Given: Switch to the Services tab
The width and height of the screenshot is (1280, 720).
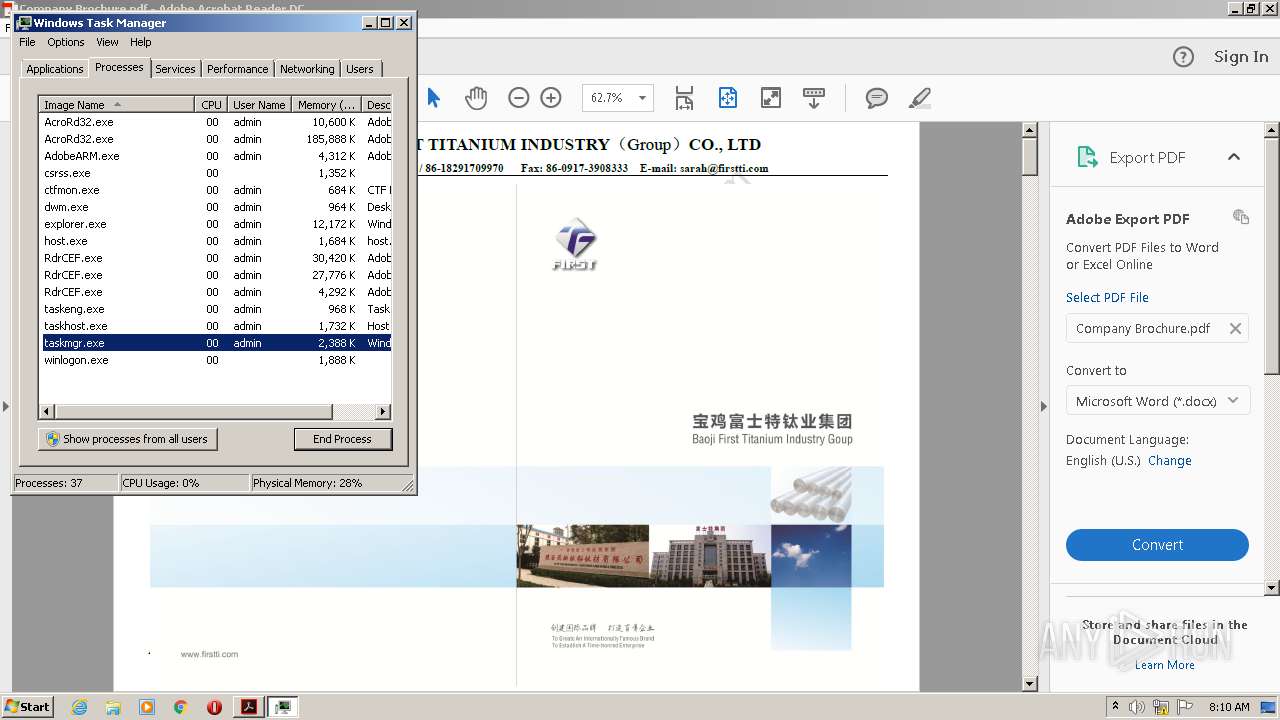Looking at the screenshot, I should click(175, 69).
